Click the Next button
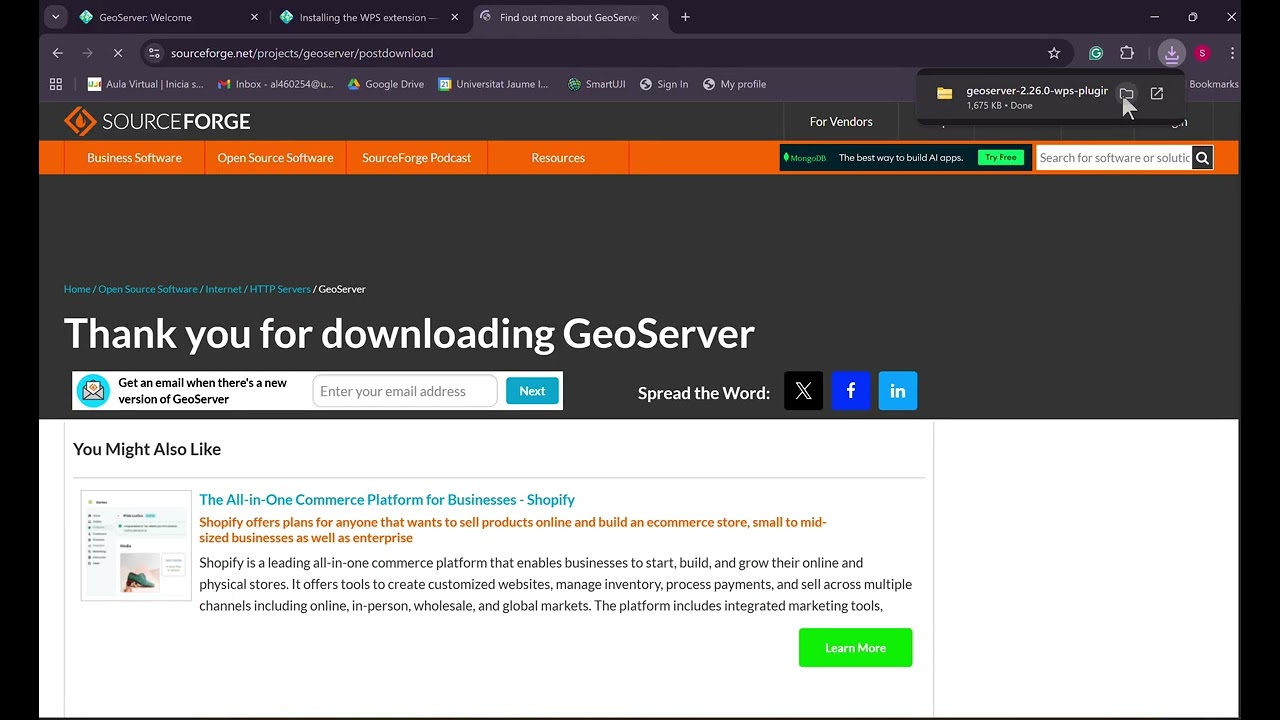The width and height of the screenshot is (1280, 720). click(532, 391)
